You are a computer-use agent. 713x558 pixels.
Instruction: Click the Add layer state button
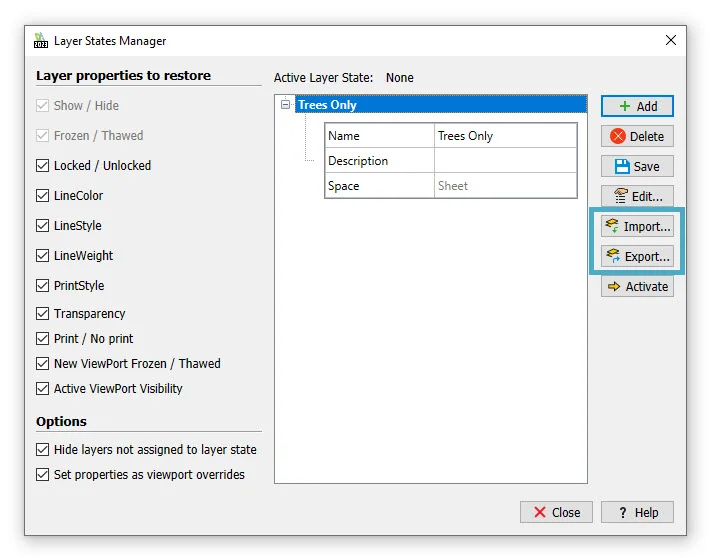637,106
